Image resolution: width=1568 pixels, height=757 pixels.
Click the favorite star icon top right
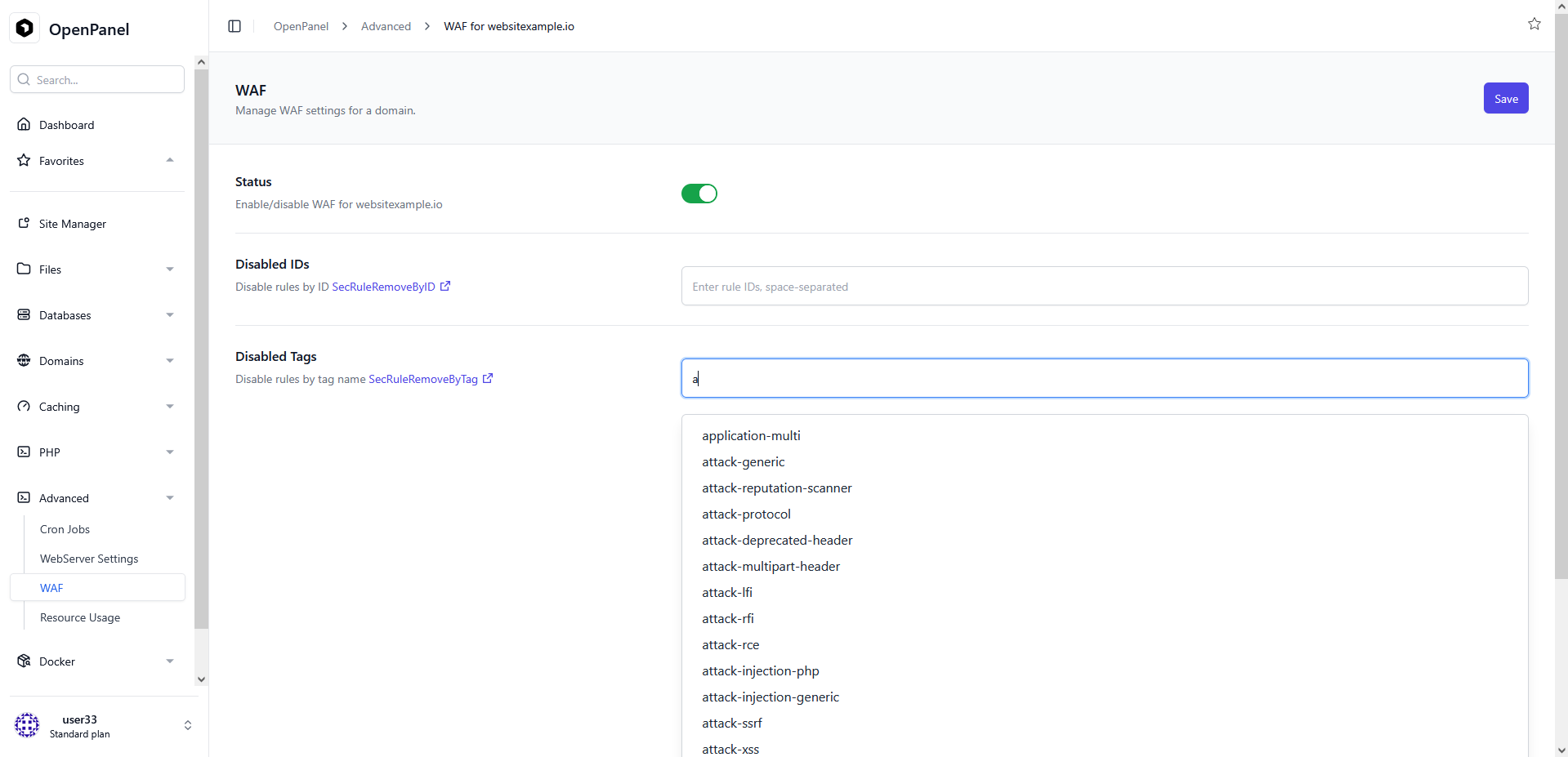point(1534,24)
